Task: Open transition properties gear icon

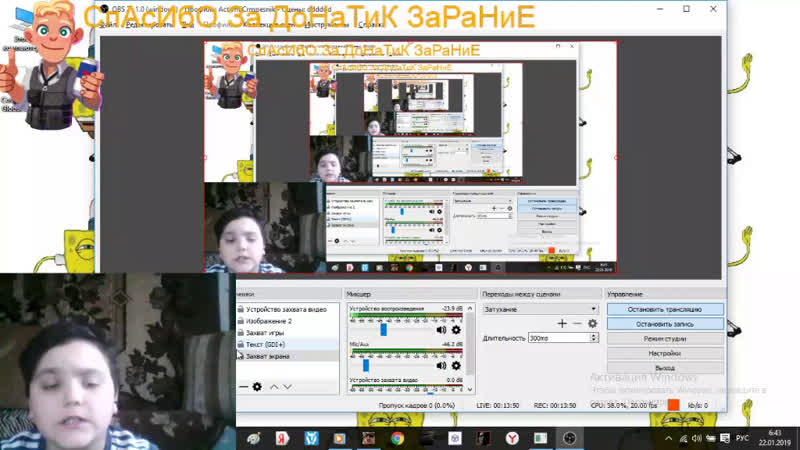Action: tap(592, 323)
